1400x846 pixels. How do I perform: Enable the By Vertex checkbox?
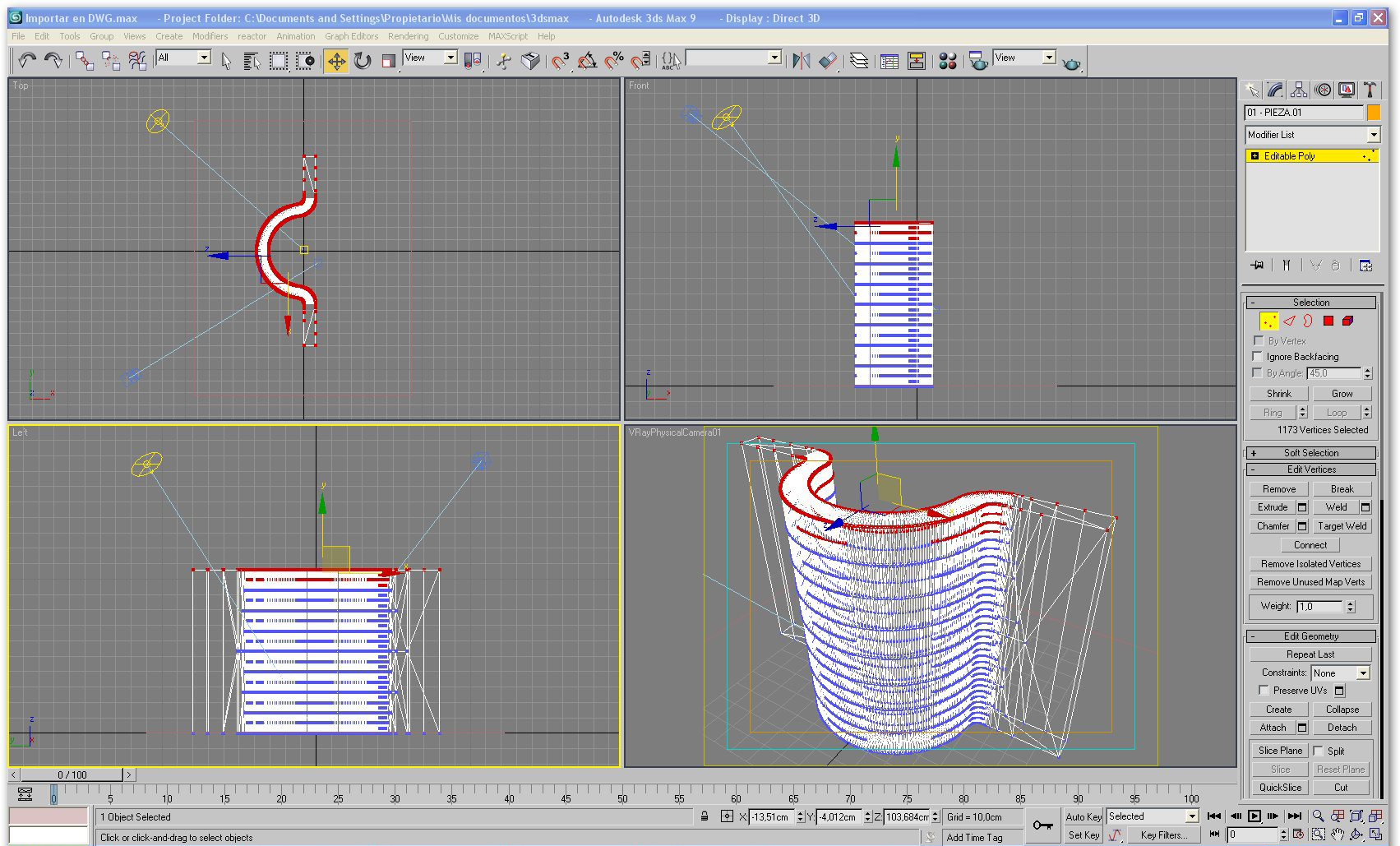tap(1258, 340)
